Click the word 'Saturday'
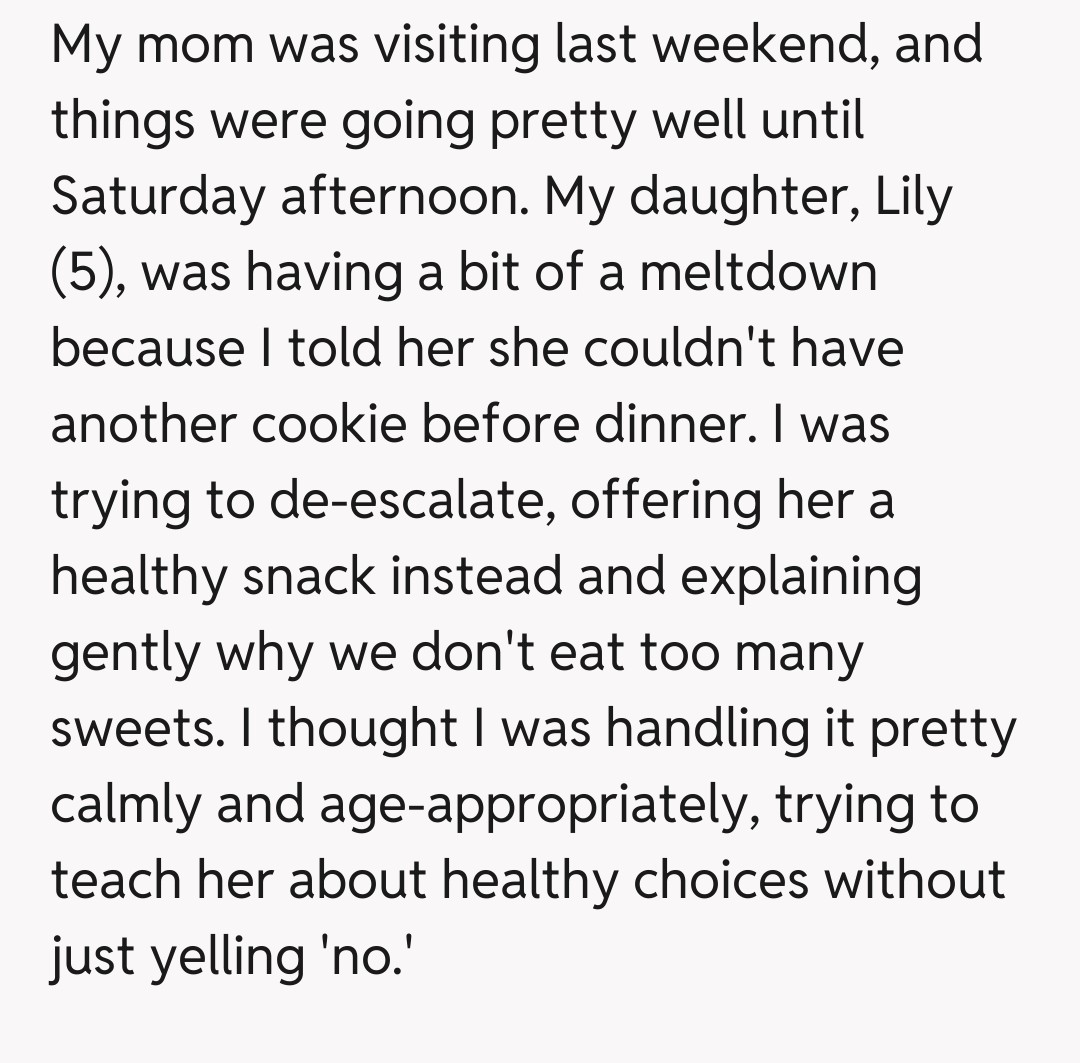The image size is (1080, 1063). coord(157,198)
